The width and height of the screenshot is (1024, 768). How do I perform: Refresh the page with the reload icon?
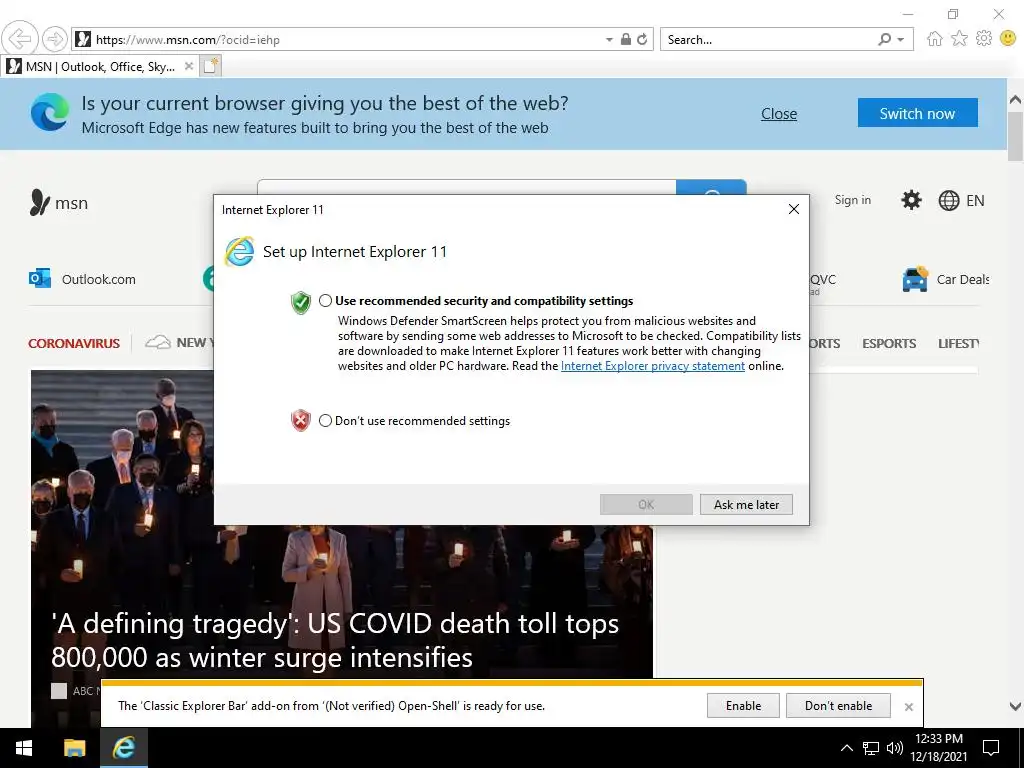(642, 39)
